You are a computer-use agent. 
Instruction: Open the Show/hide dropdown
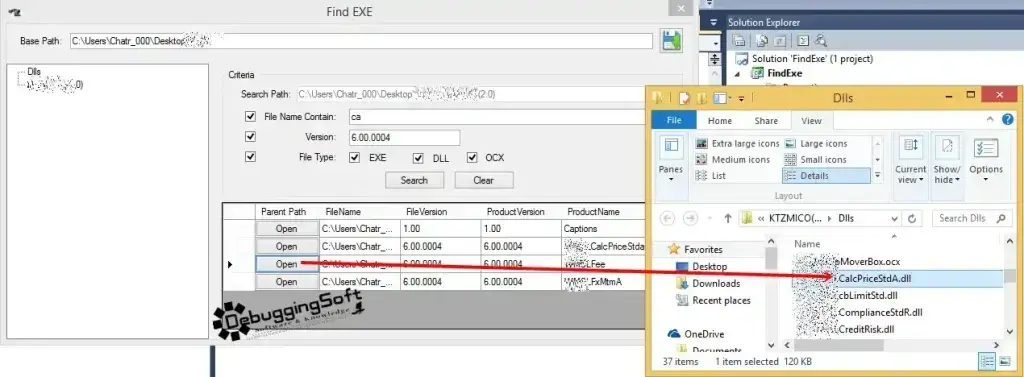pyautogui.click(x=948, y=159)
